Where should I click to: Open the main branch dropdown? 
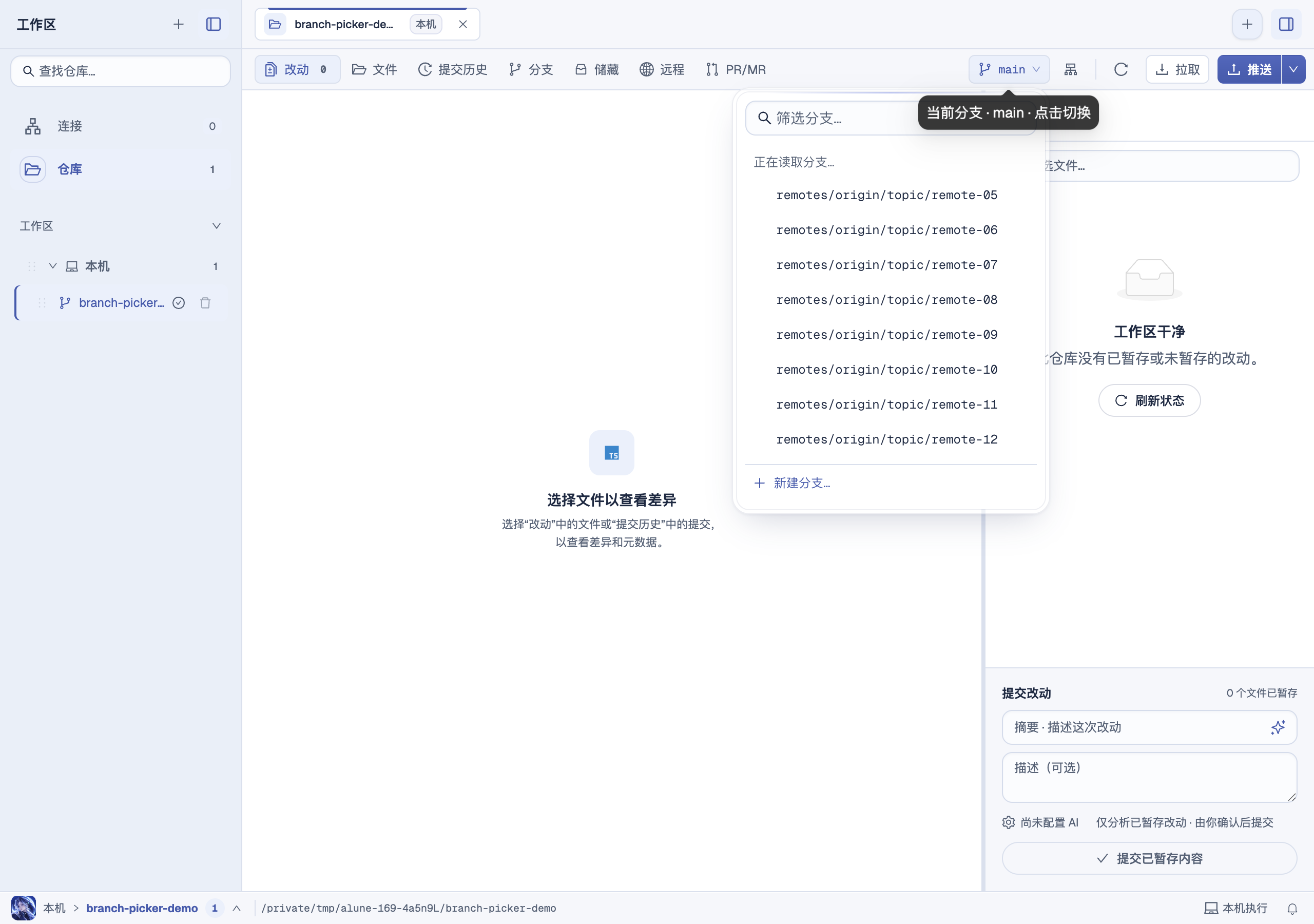[1009, 69]
